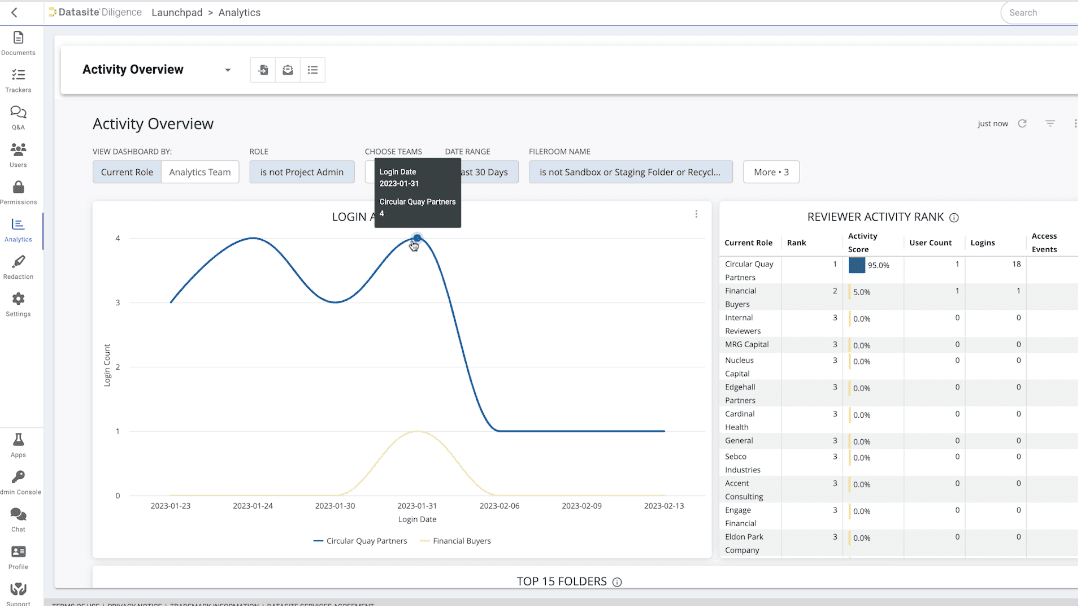Open the Documents section in sidebar
The image size is (1078, 606).
18,38
